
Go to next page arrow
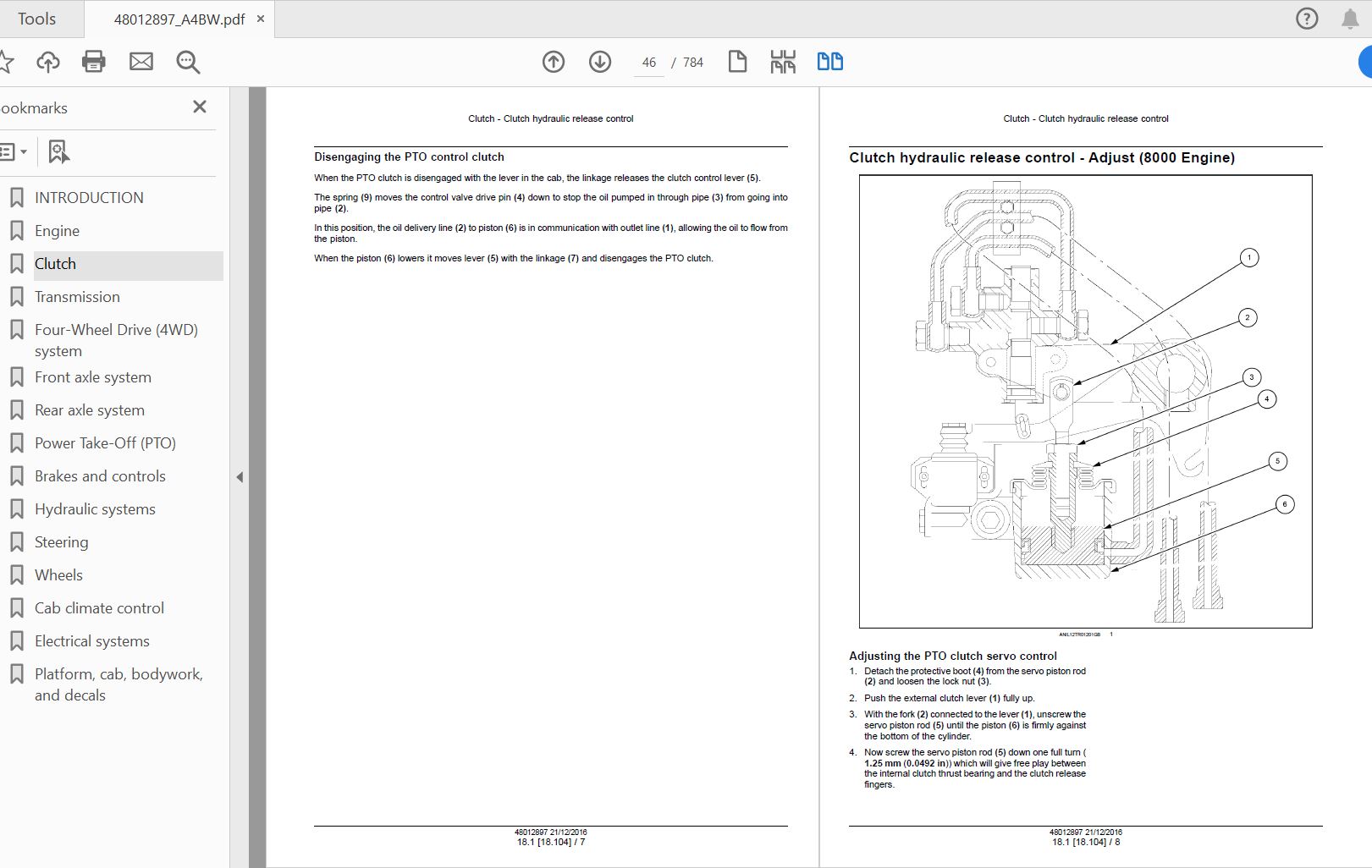600,62
